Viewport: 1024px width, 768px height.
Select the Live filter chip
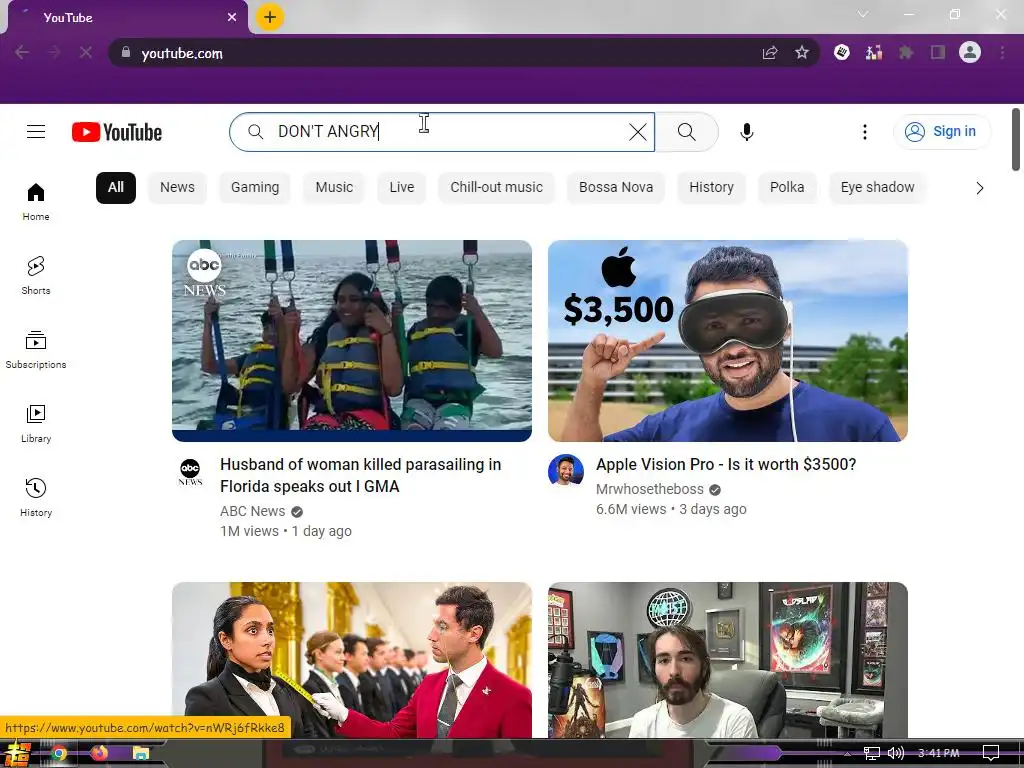pos(402,187)
